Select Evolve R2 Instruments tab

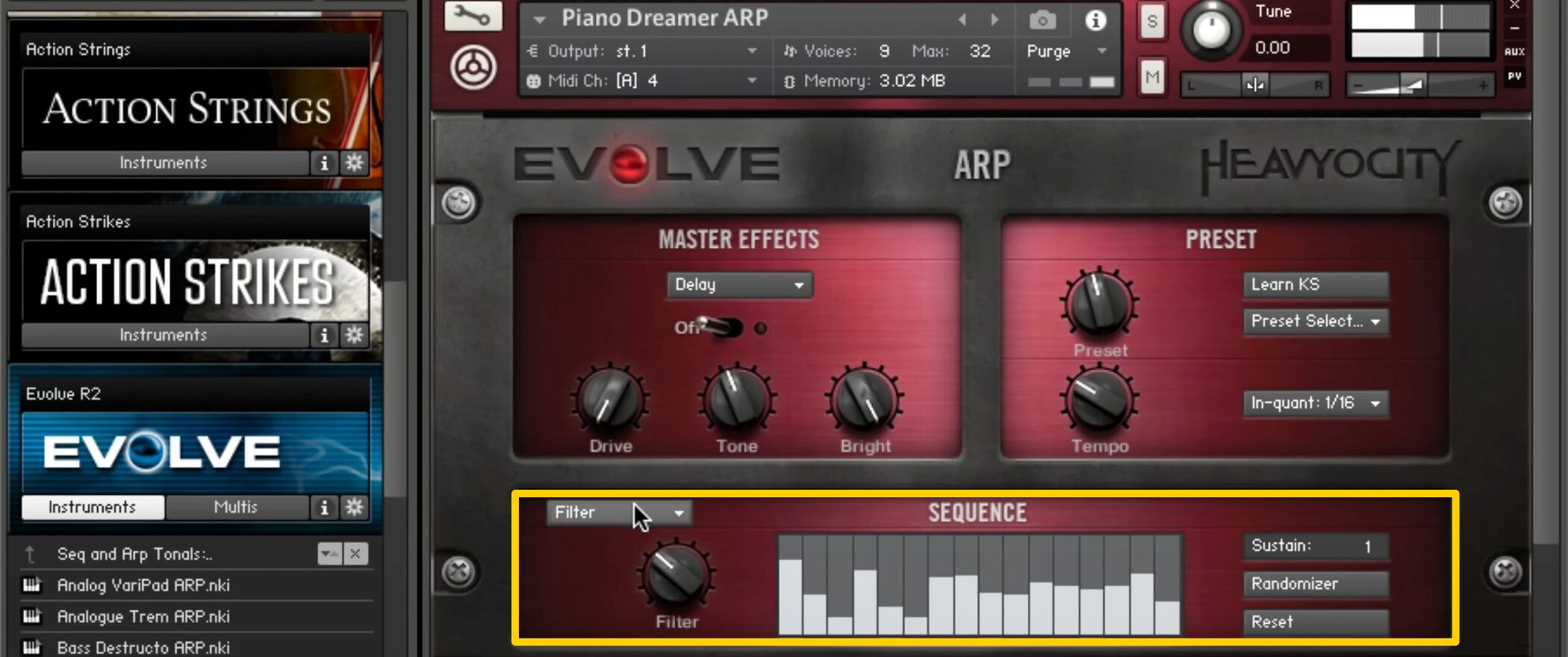tap(93, 508)
